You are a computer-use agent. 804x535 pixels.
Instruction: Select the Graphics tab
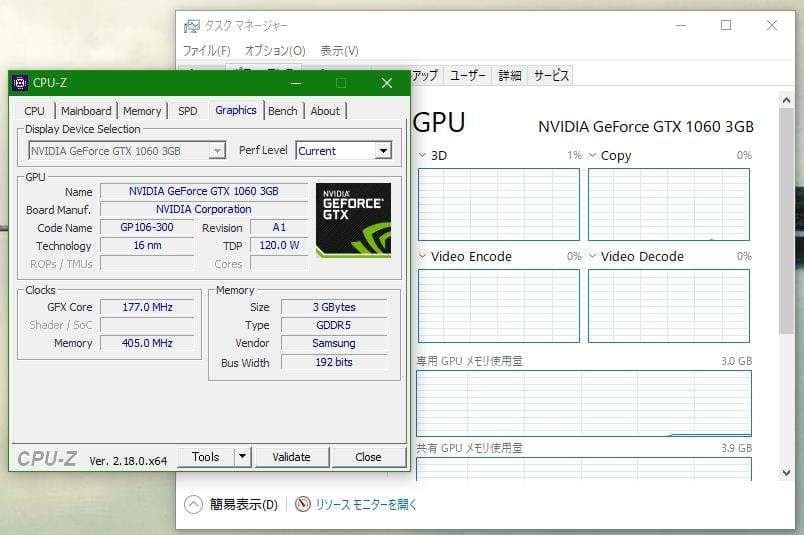pos(236,110)
